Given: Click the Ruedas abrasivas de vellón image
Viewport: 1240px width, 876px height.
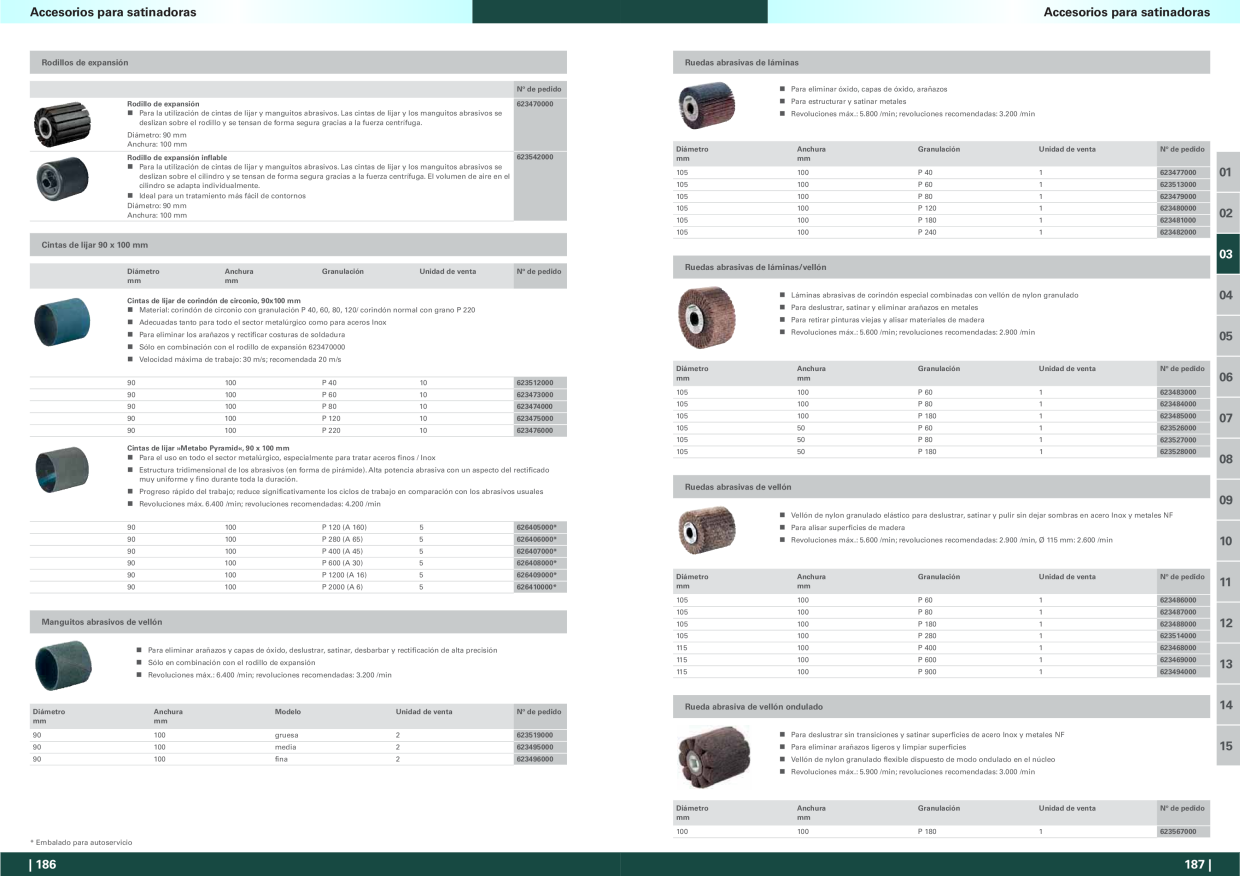Looking at the screenshot, I should point(705,530).
